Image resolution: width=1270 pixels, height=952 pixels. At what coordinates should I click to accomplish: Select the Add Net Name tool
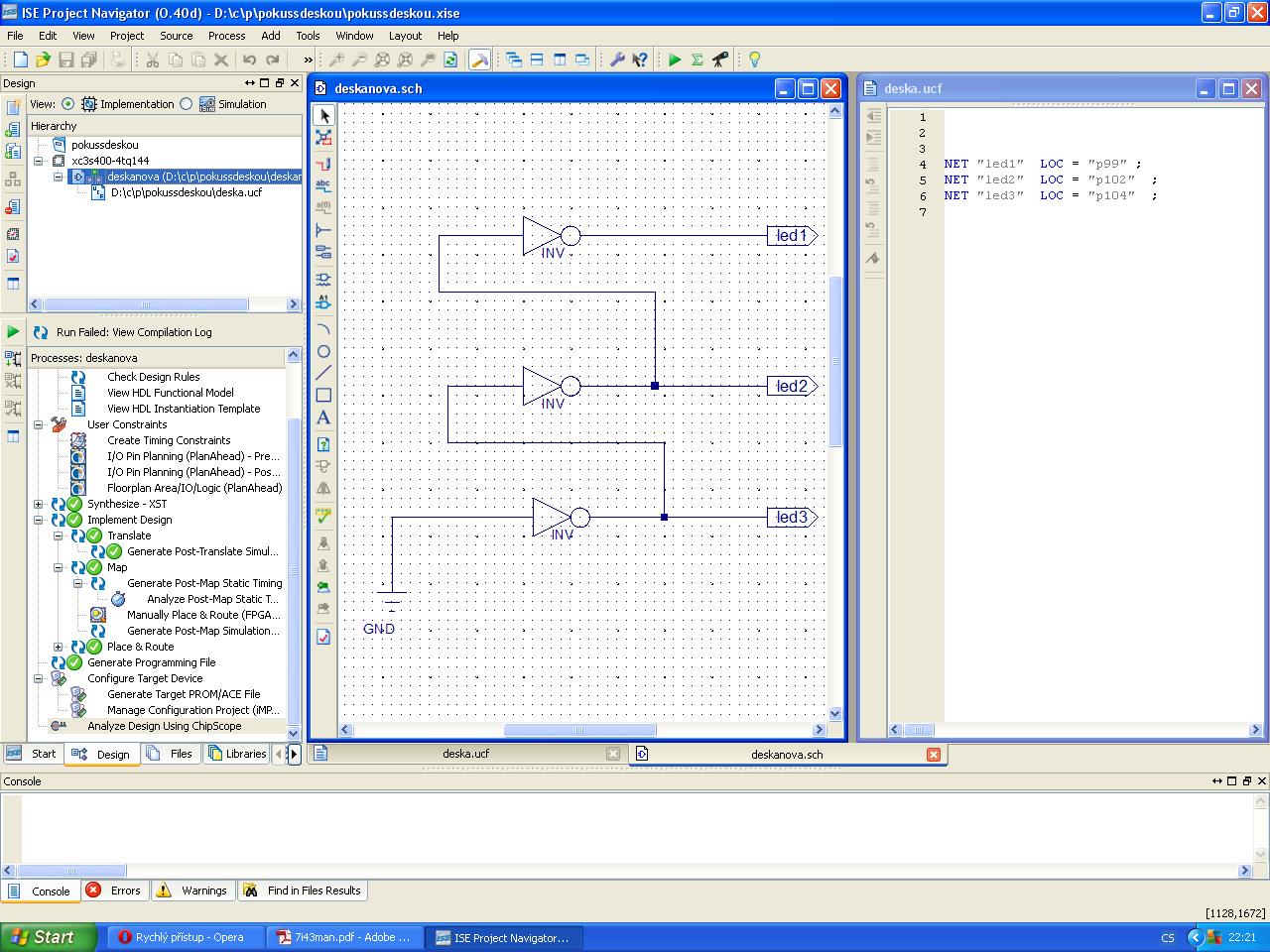point(323,185)
